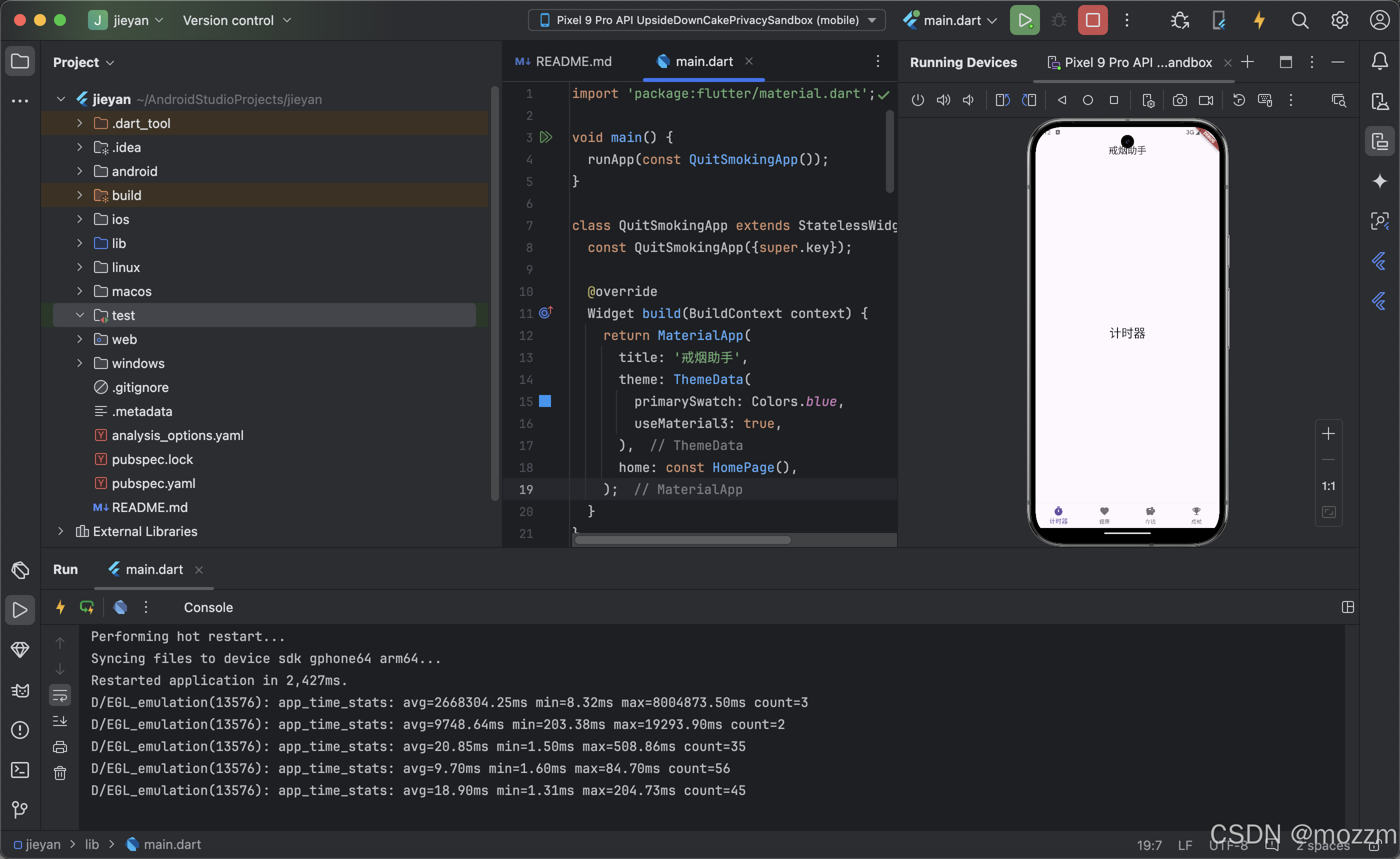Image resolution: width=1400 pixels, height=859 pixels.
Task: Toggle the Project tool window folder icon
Action: coord(20,61)
